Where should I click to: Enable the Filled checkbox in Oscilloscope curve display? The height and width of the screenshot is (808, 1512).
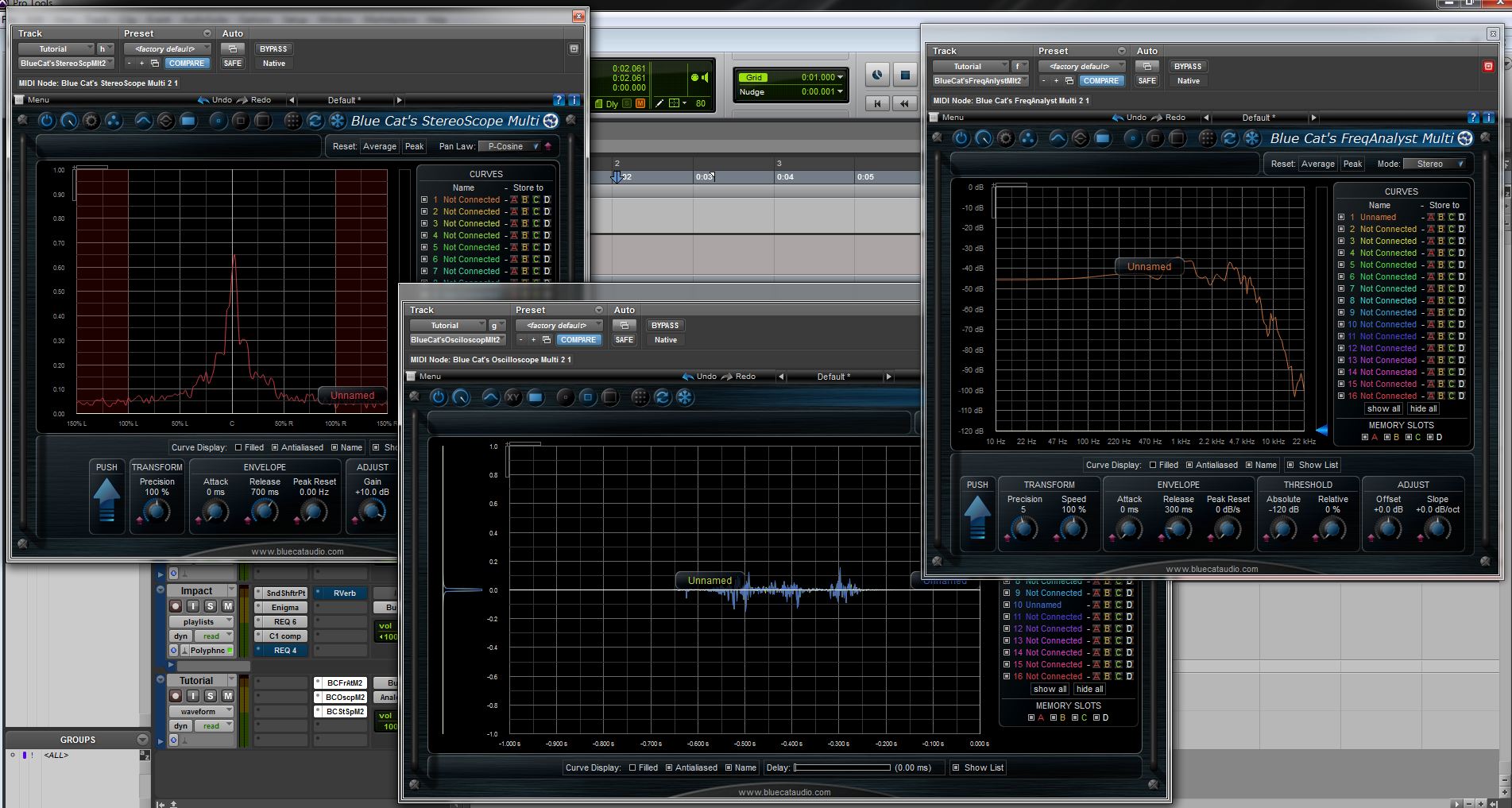point(632,767)
